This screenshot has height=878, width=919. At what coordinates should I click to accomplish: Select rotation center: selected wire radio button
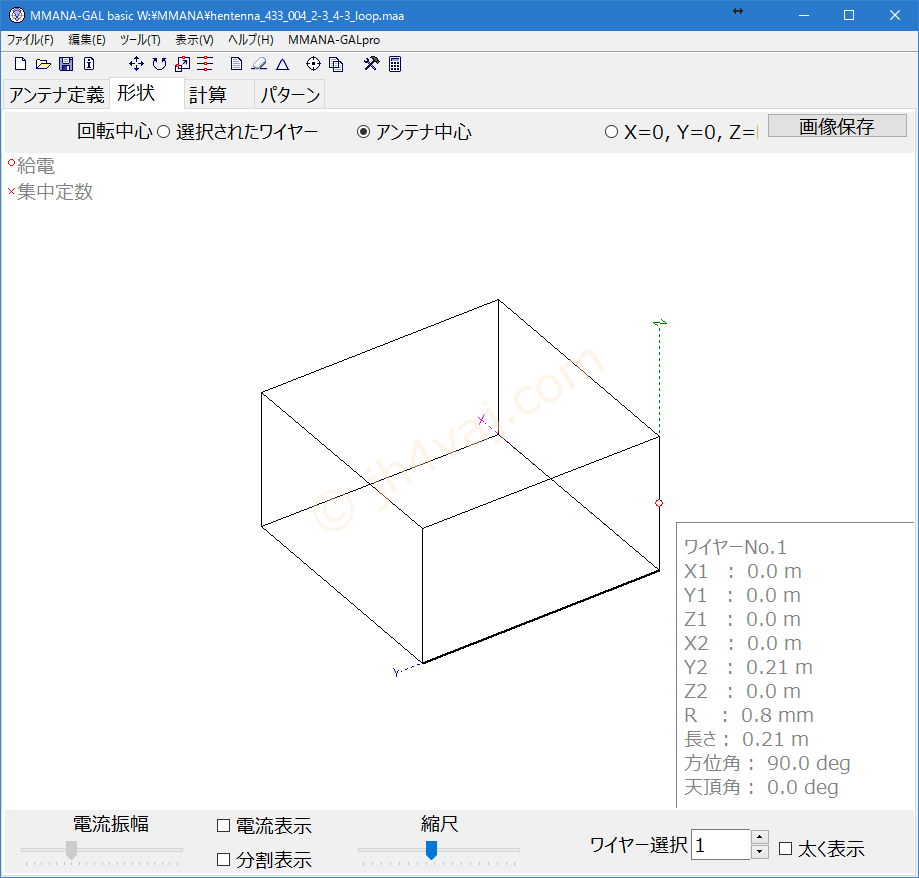click(164, 132)
